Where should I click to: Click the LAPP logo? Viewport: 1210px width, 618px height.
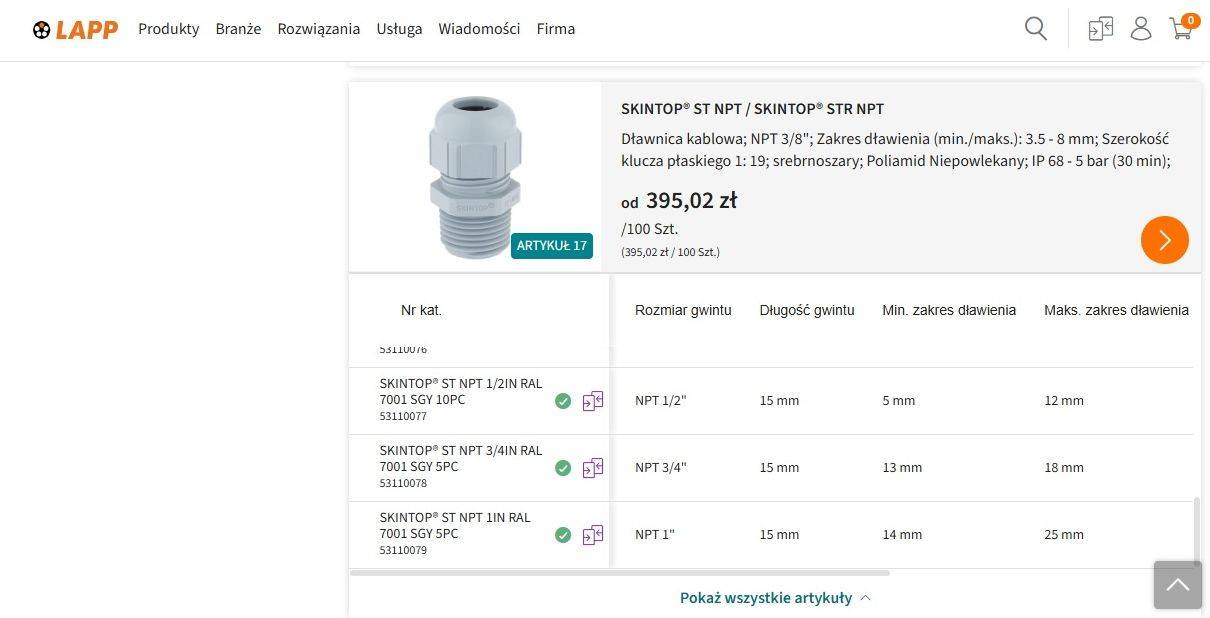[75, 29]
